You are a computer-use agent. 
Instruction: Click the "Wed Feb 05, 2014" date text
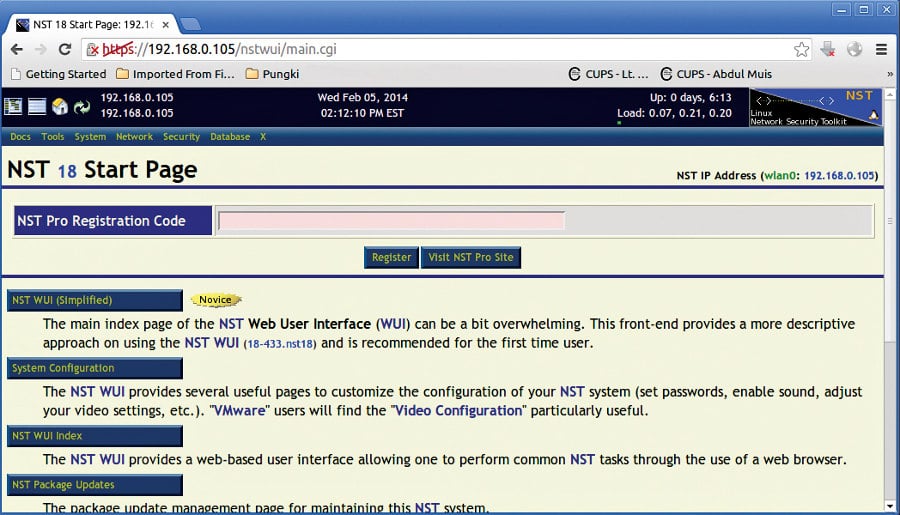coord(363,98)
